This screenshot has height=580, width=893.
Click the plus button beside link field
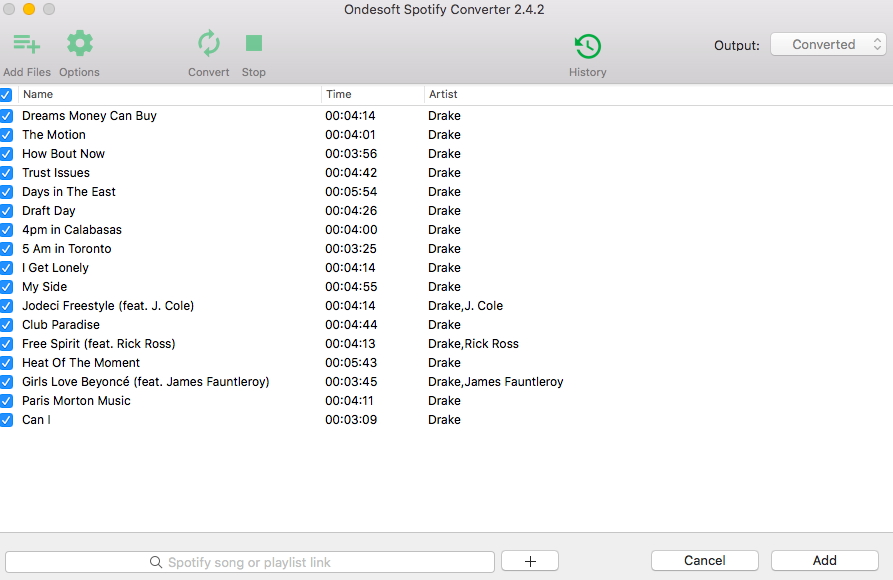click(x=530, y=561)
